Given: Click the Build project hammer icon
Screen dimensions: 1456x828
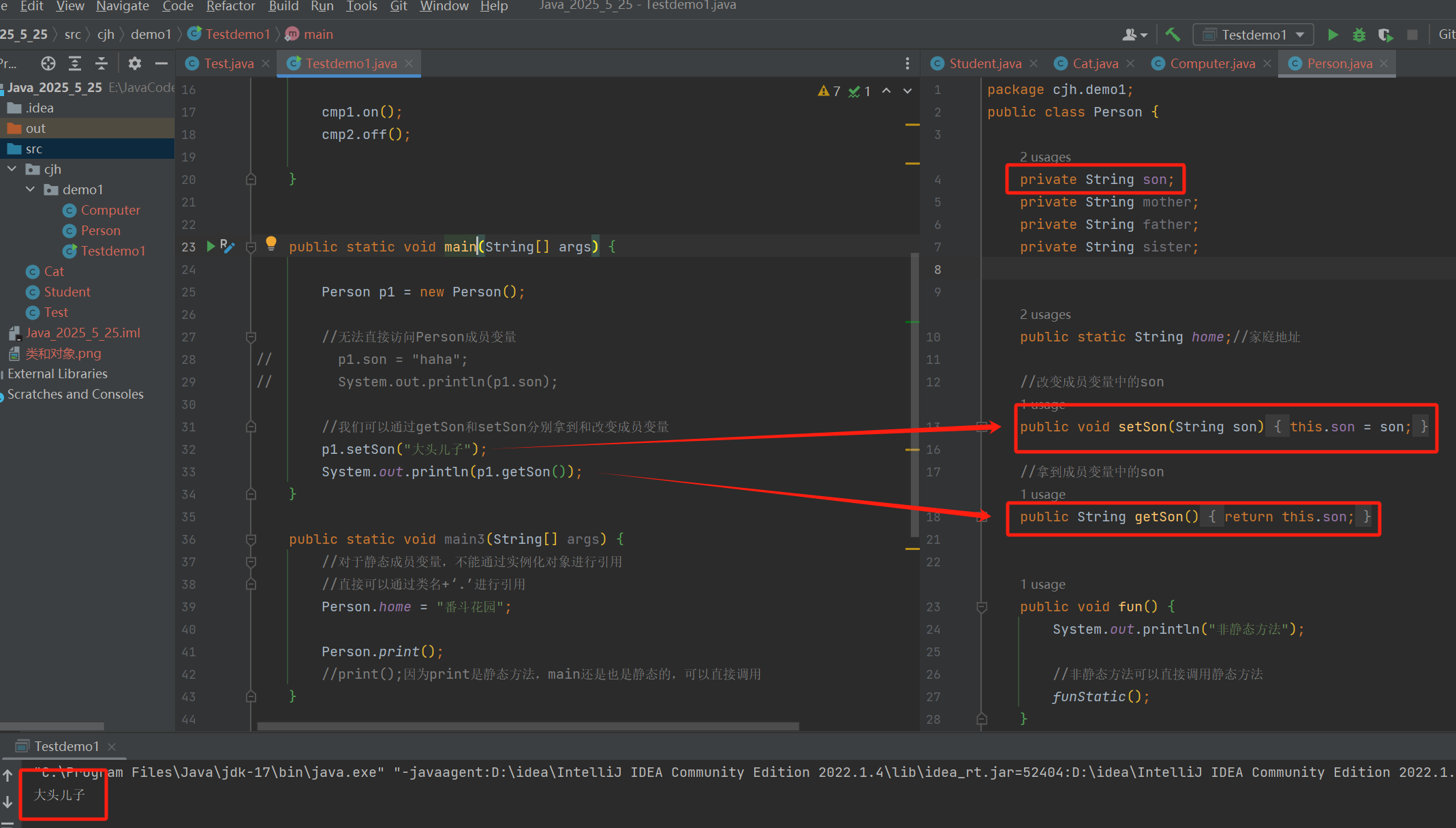Looking at the screenshot, I should click(1173, 35).
